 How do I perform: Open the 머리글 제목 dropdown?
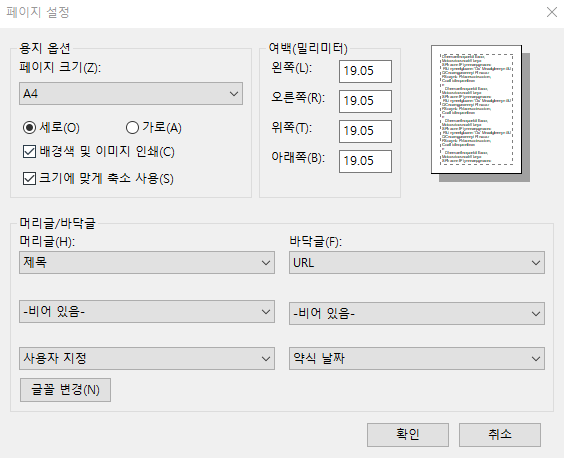(x=147, y=263)
